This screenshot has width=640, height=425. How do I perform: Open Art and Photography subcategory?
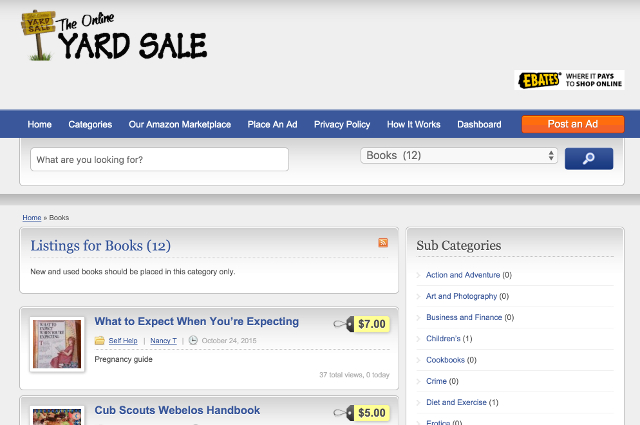[462, 296]
